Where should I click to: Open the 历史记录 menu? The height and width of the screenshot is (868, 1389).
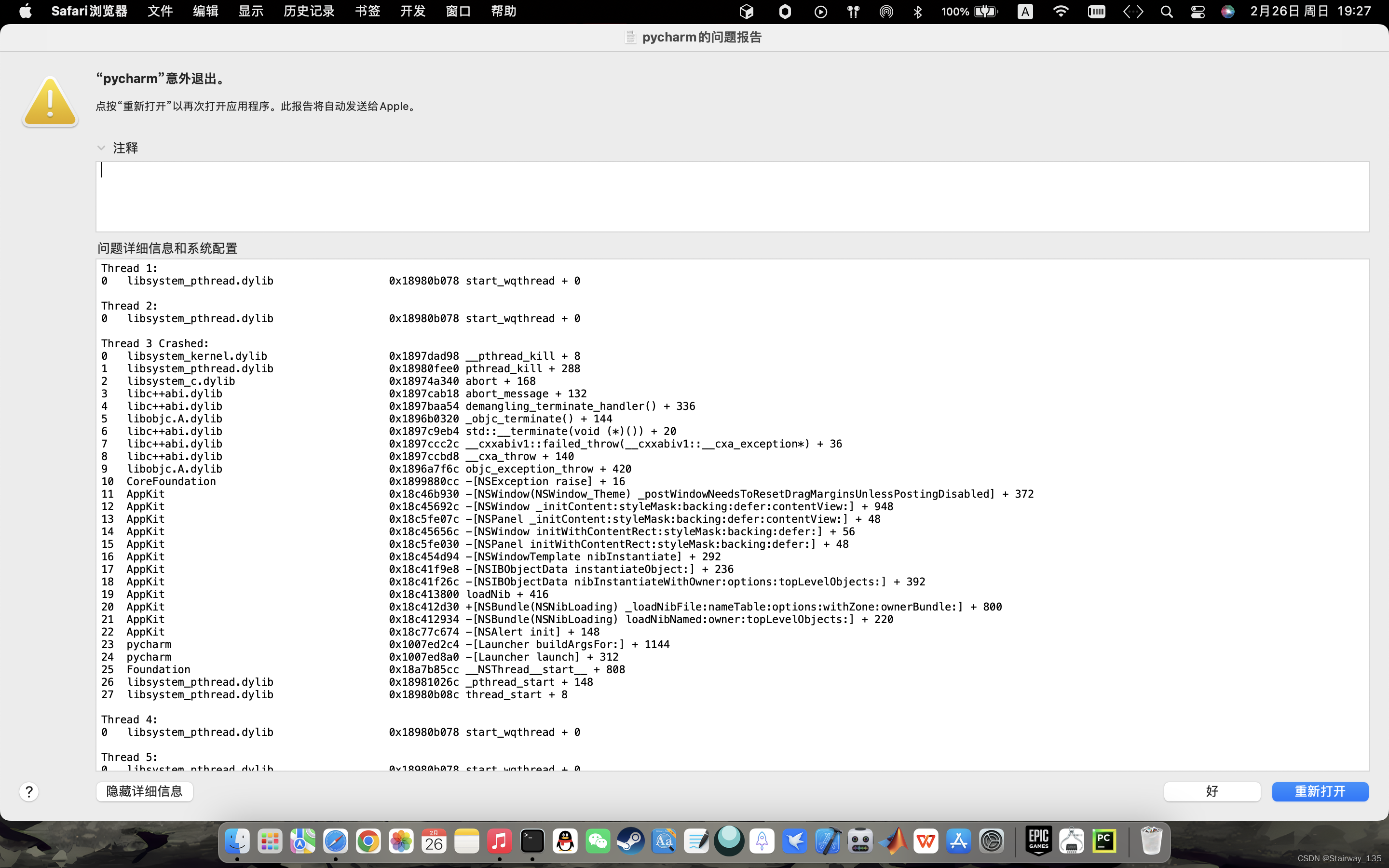pos(309,12)
